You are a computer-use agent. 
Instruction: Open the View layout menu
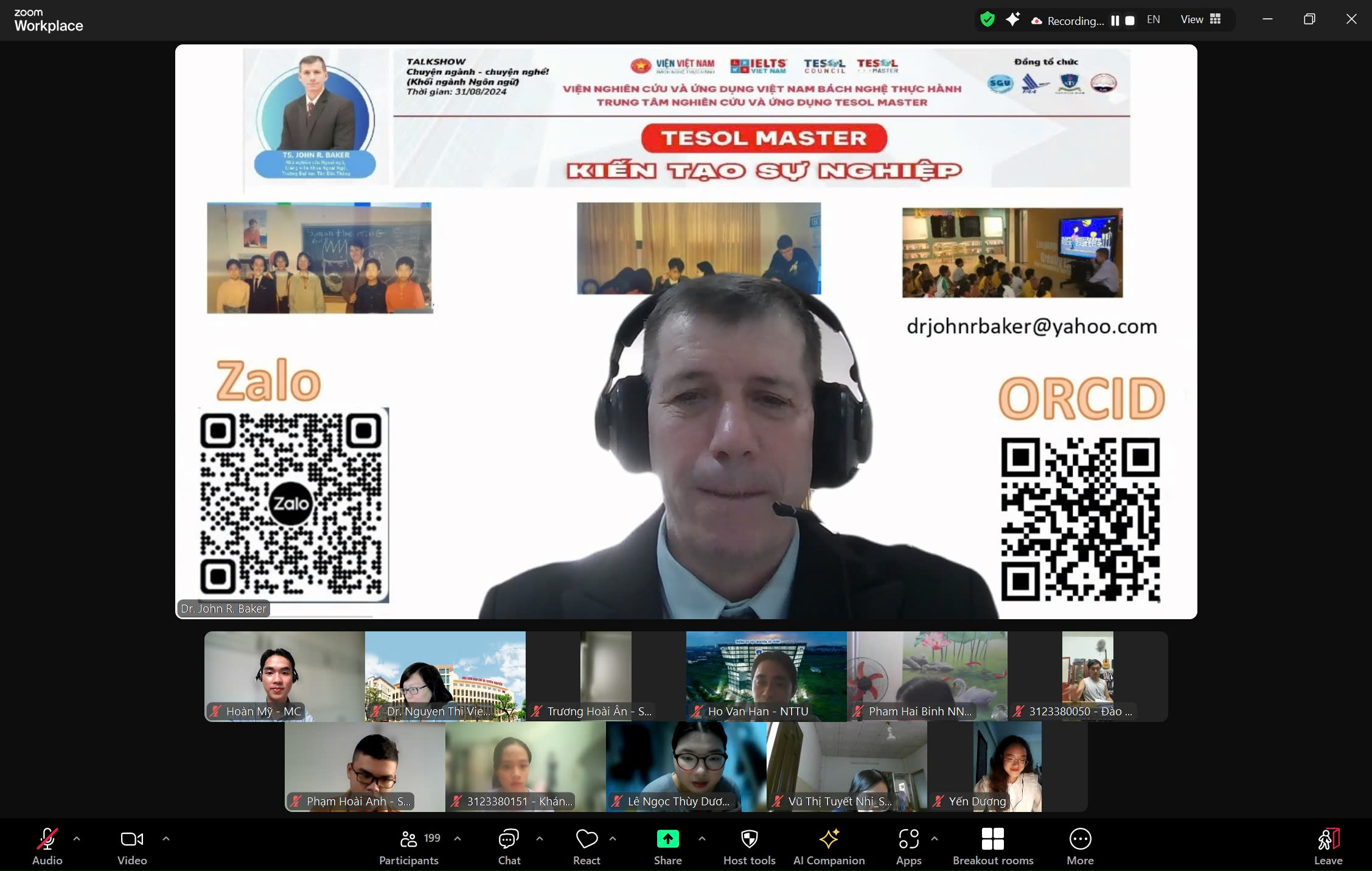1200,19
